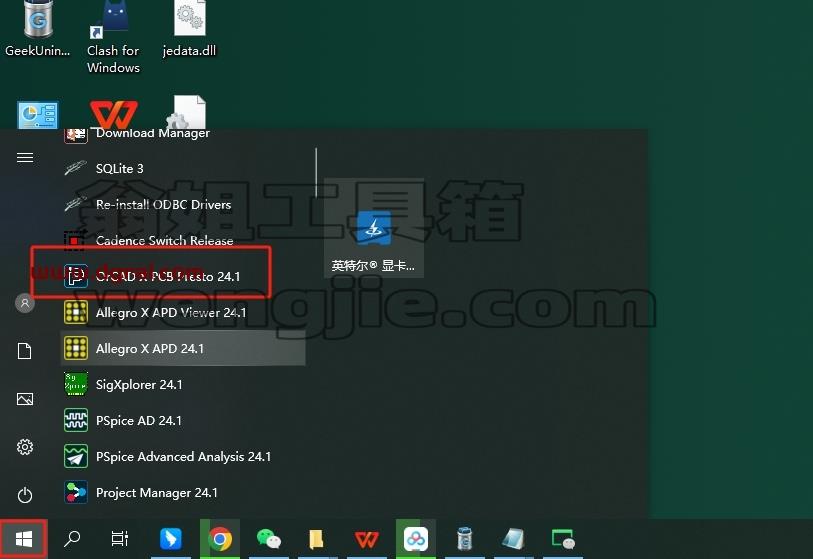
Task: Open WeChat from taskbar
Action: click(269, 539)
